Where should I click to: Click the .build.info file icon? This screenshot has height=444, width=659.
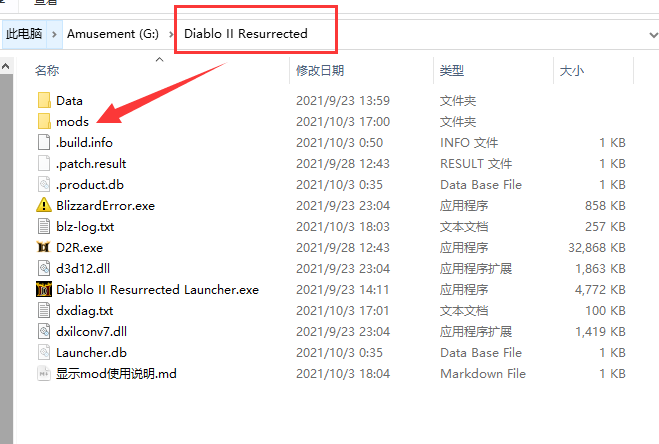(44, 143)
